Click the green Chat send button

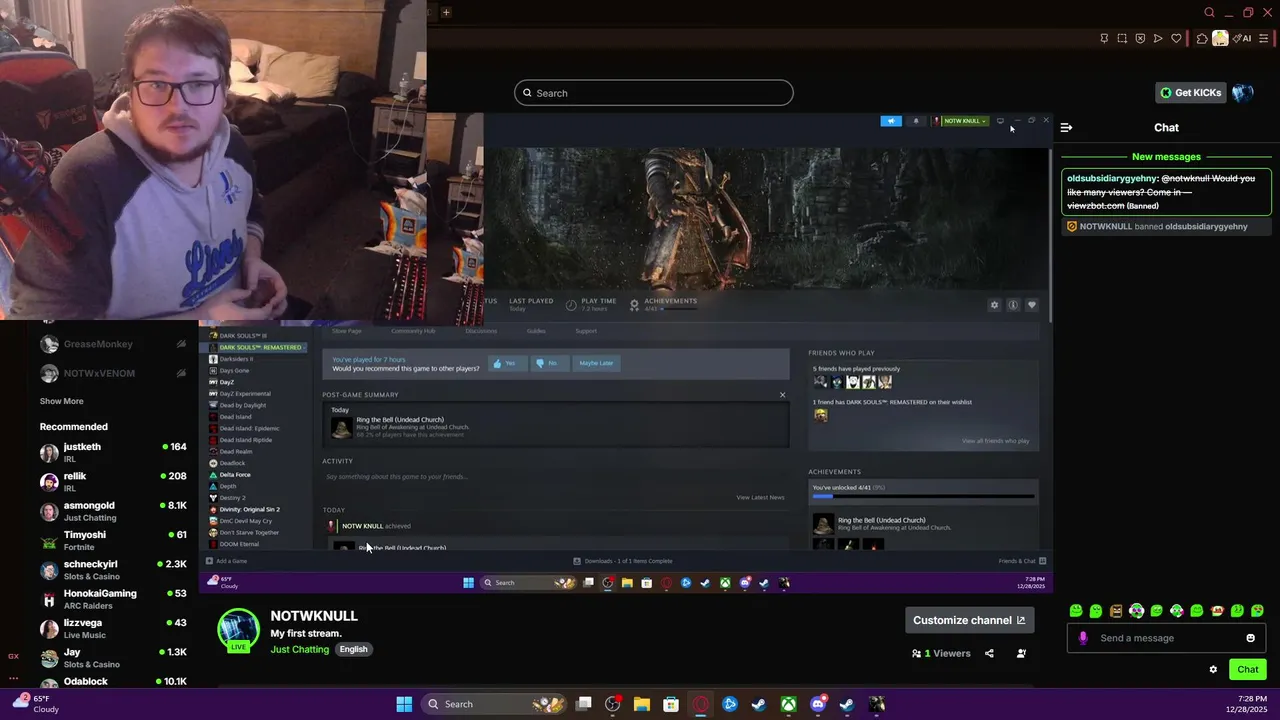(x=1248, y=670)
